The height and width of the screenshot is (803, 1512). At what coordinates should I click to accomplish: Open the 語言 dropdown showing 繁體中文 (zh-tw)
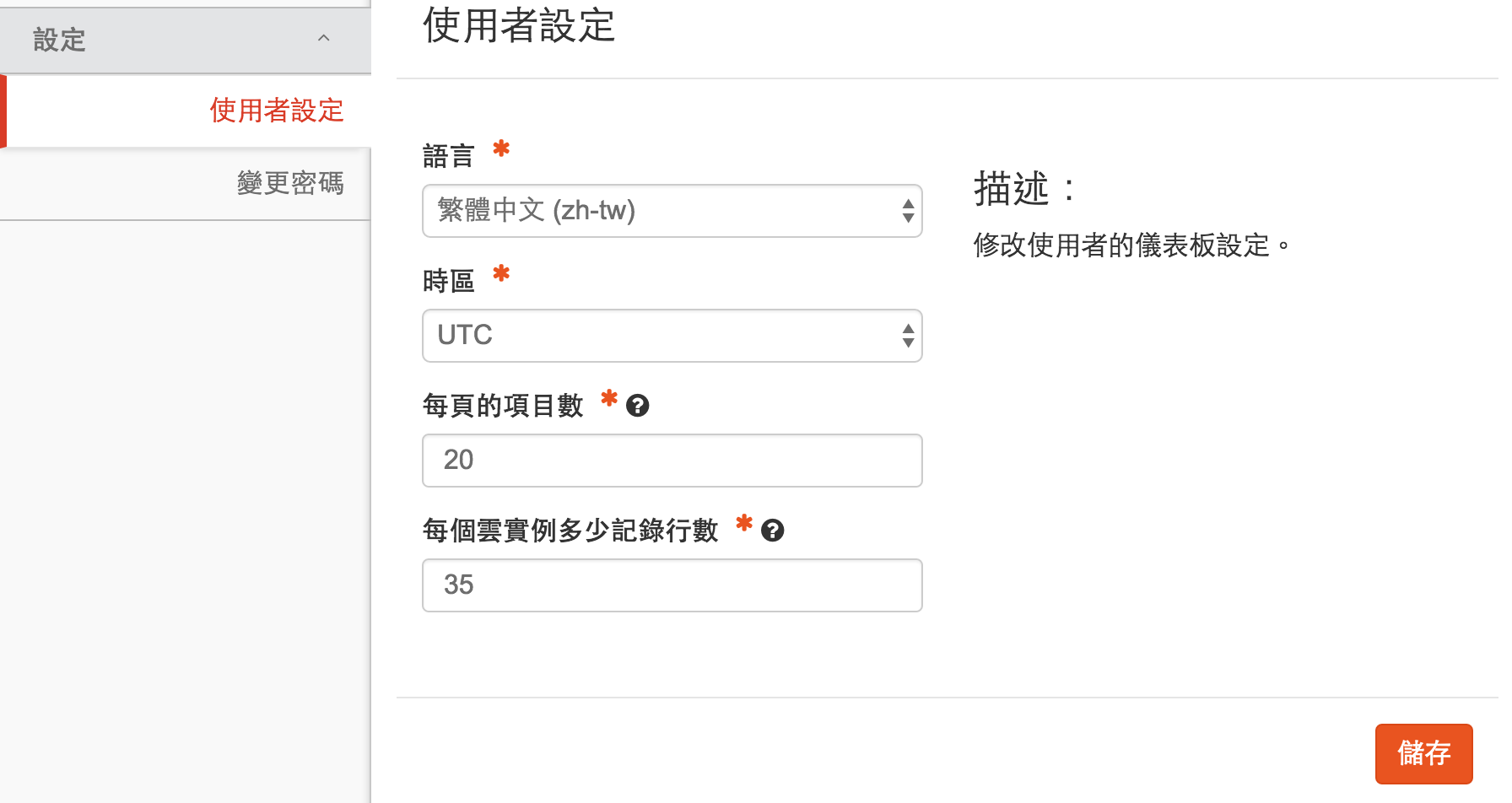tap(672, 211)
